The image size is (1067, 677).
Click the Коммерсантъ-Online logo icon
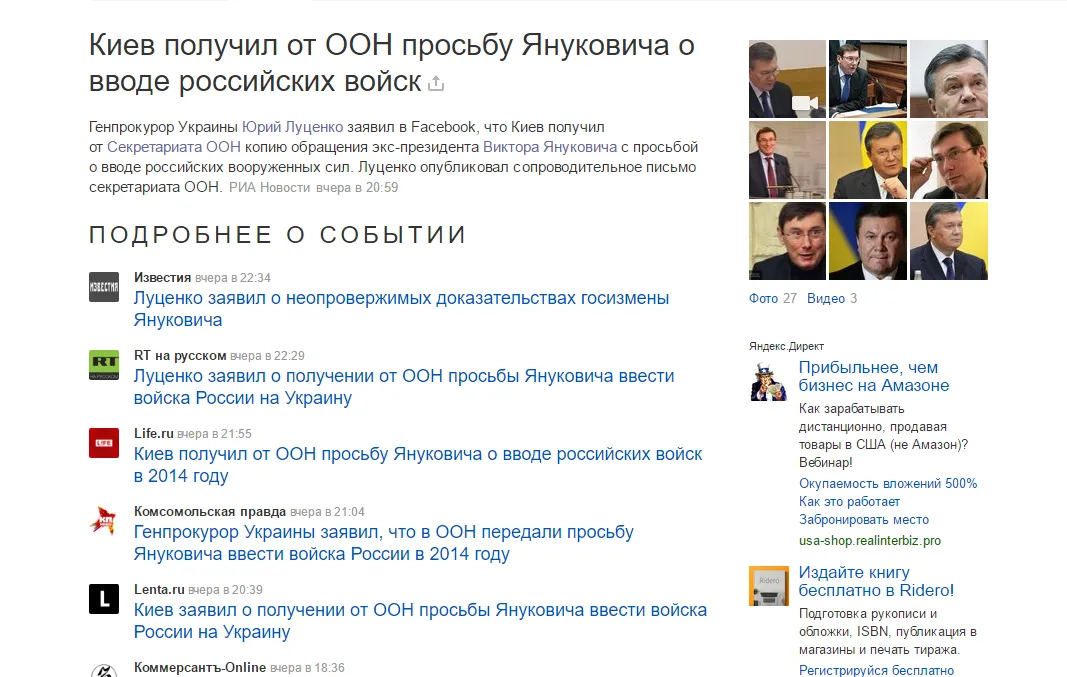click(104, 671)
